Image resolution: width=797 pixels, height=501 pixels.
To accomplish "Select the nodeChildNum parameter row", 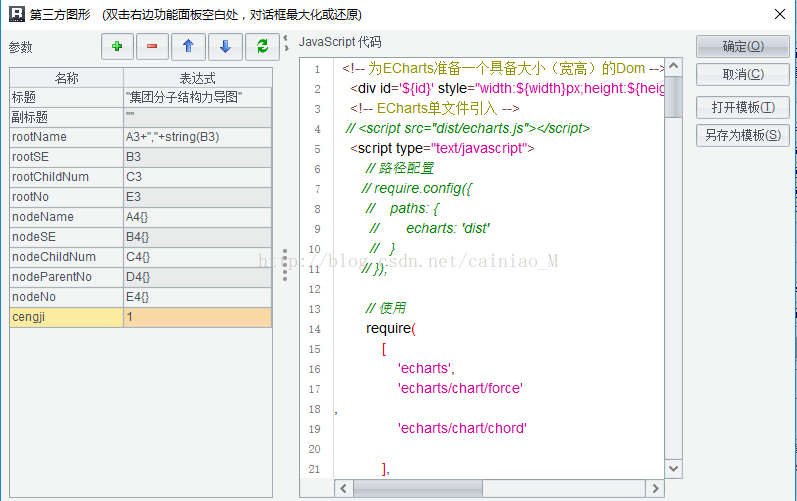I will tap(67, 257).
